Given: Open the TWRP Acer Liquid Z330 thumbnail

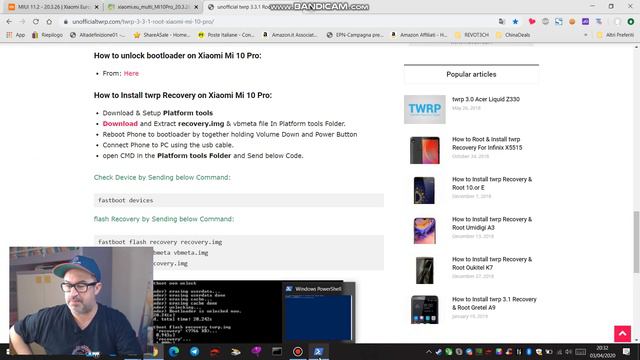Looking at the screenshot, I should point(424,109).
